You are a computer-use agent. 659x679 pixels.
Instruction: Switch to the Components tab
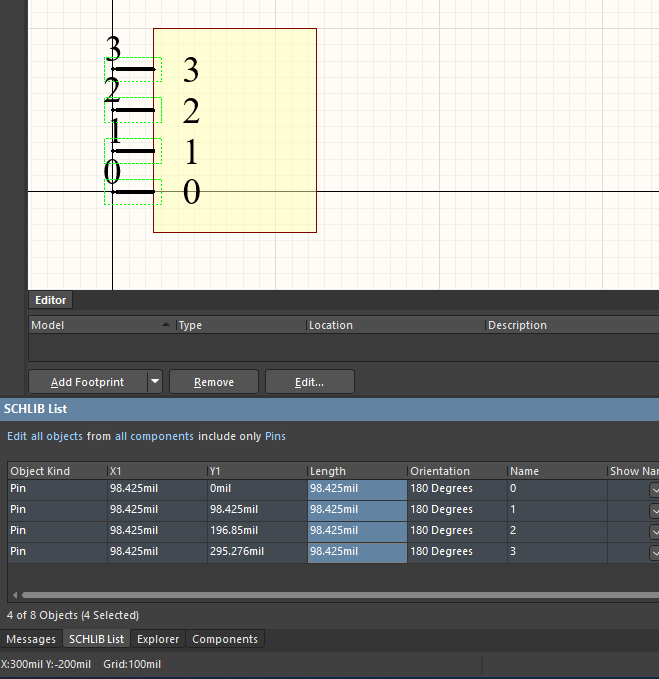[224, 639]
